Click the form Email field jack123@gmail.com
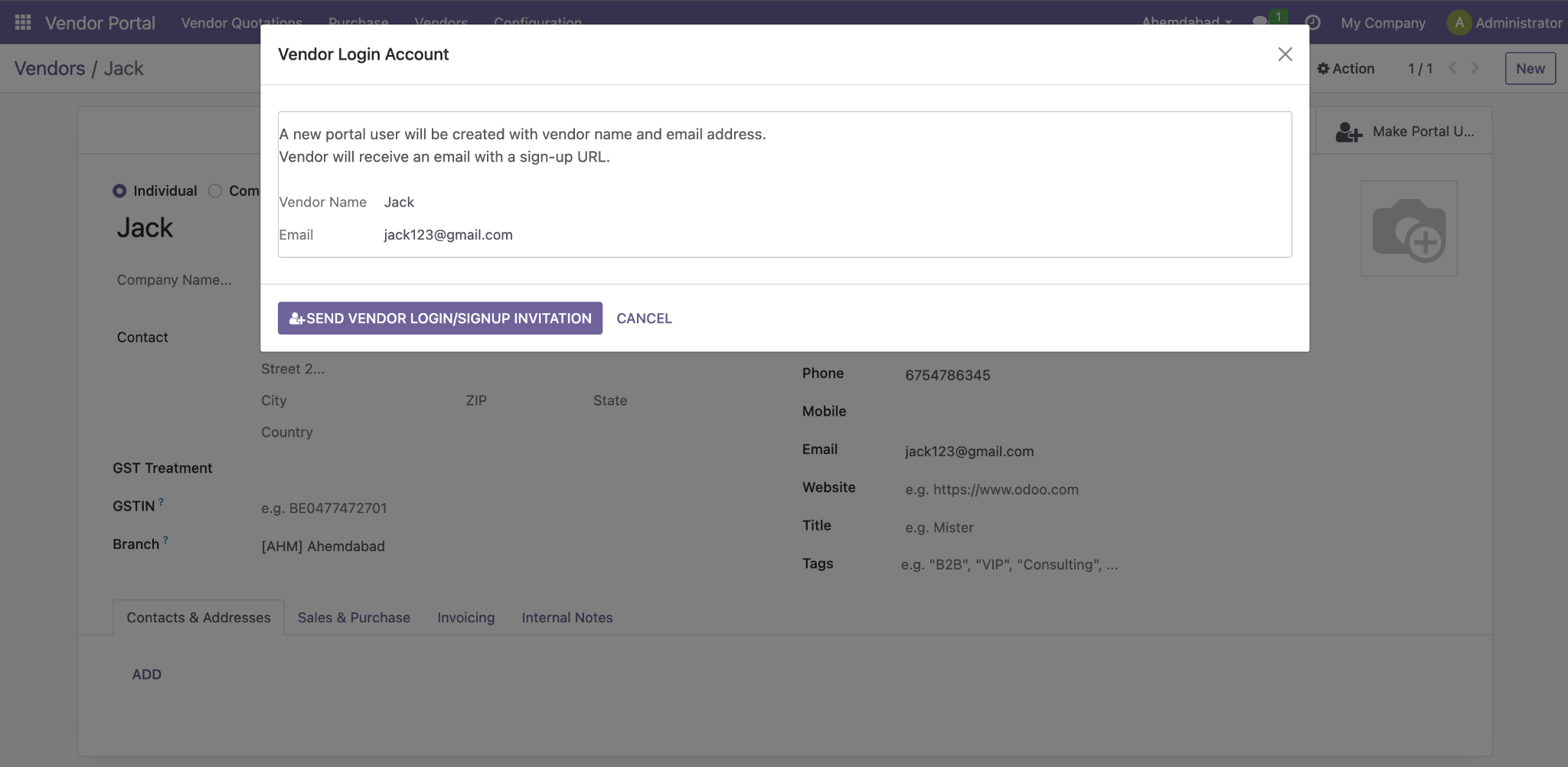Viewport: 1568px width, 767px height. coord(969,452)
